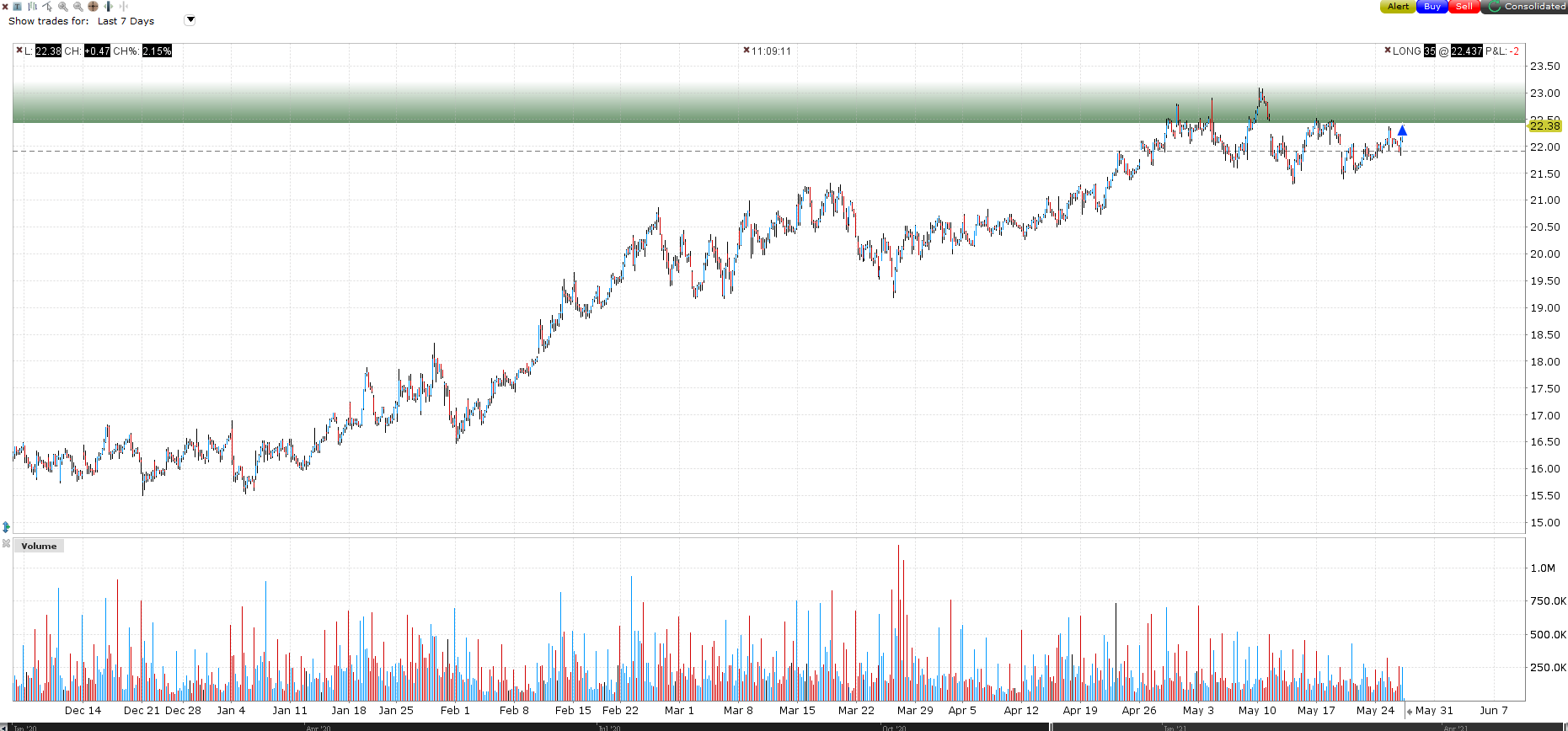The image size is (1568, 731).
Task: Open the Show trades for dropdown arrow
Action: point(190,20)
